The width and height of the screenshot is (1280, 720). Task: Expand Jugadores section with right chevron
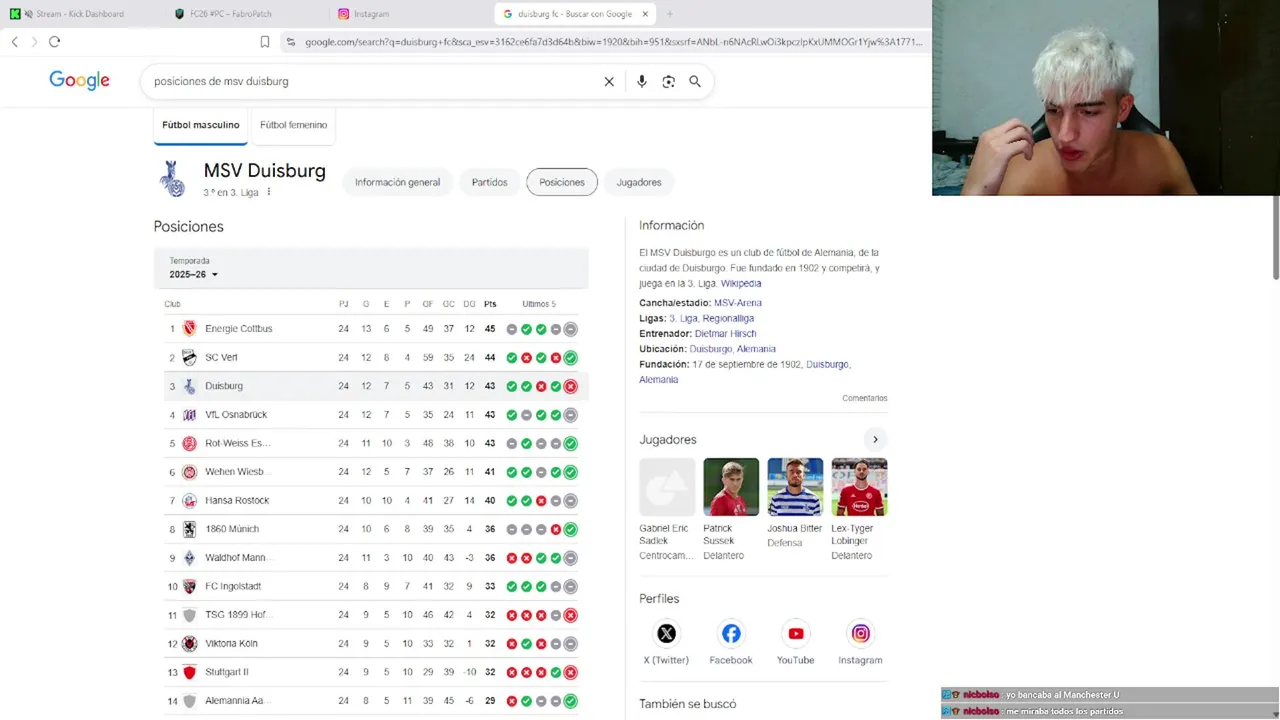tap(875, 439)
